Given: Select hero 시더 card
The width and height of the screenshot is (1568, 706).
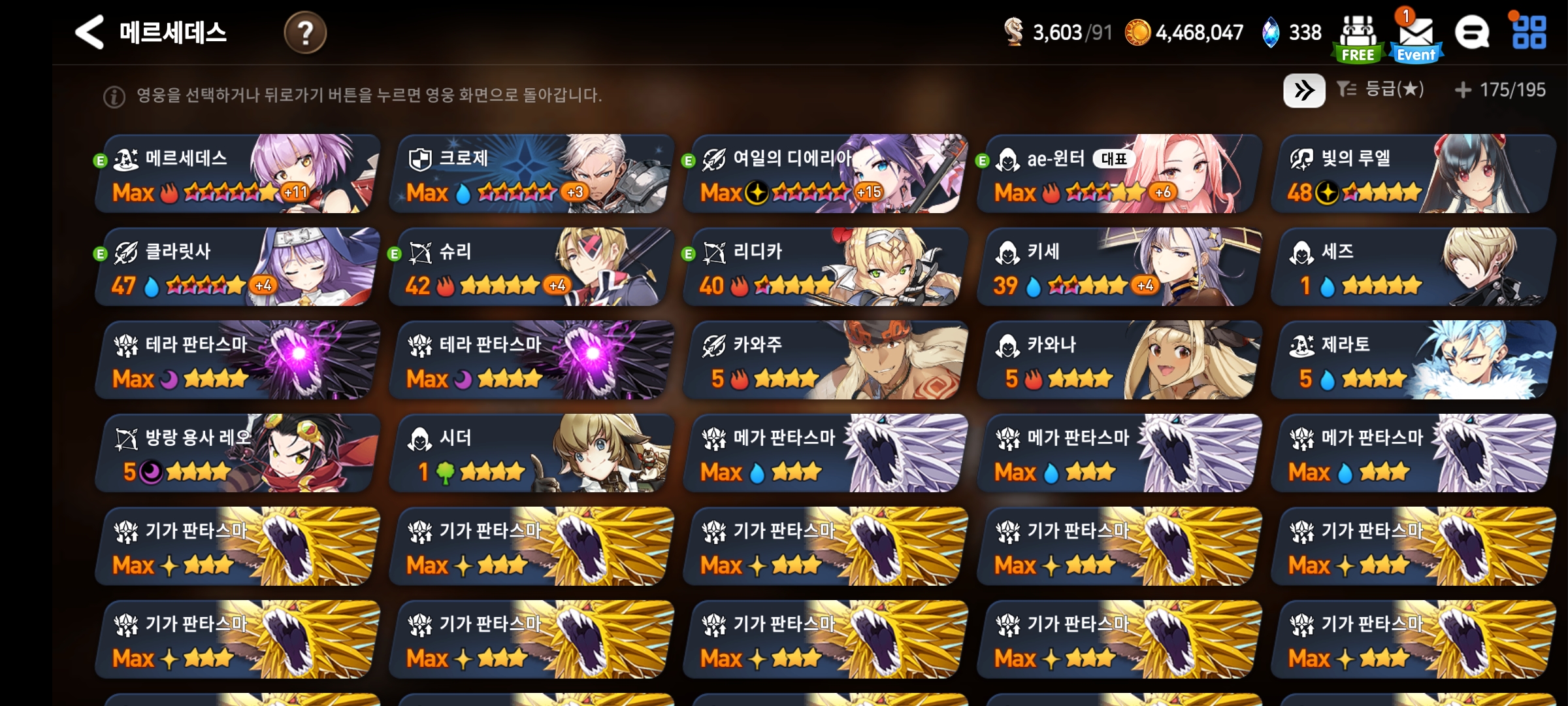Looking at the screenshot, I should [x=531, y=453].
